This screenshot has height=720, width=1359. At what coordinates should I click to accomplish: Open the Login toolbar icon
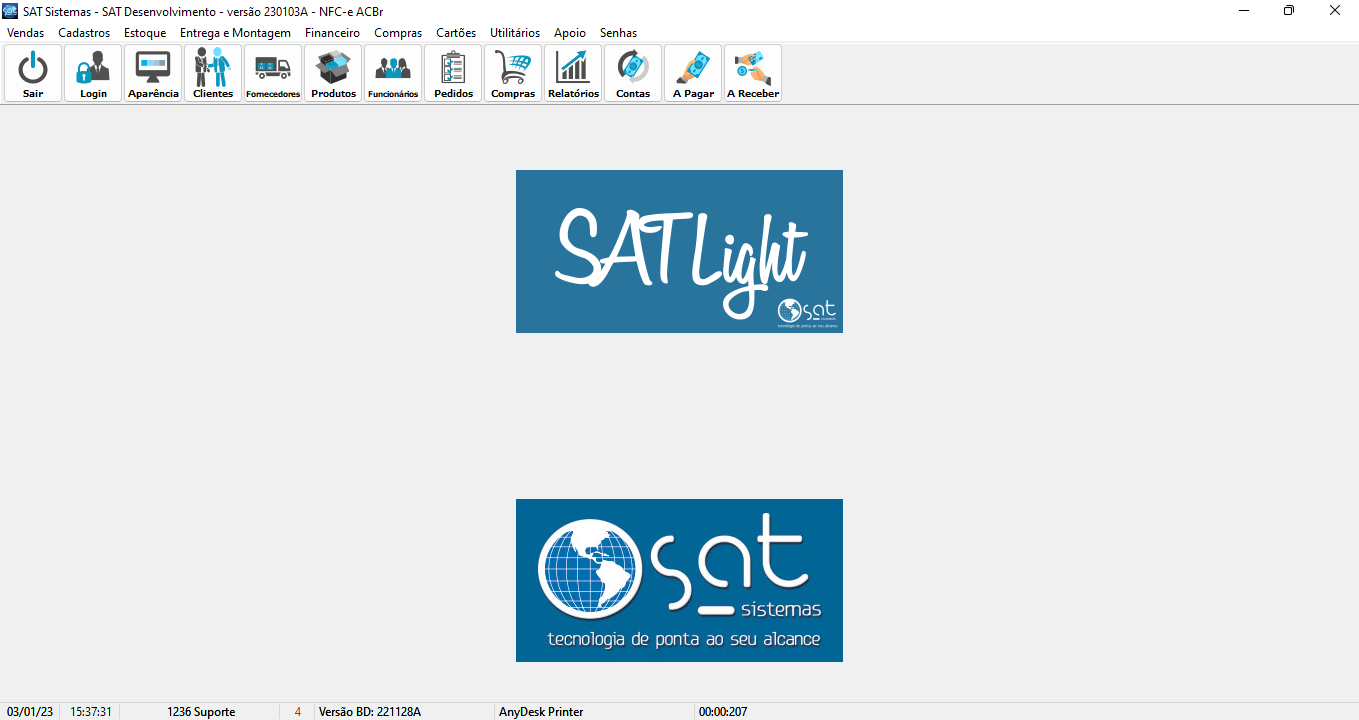coord(93,72)
